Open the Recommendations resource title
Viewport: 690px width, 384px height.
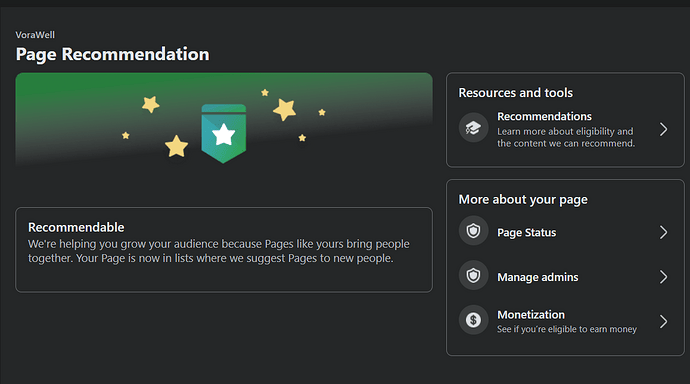tap(544, 116)
